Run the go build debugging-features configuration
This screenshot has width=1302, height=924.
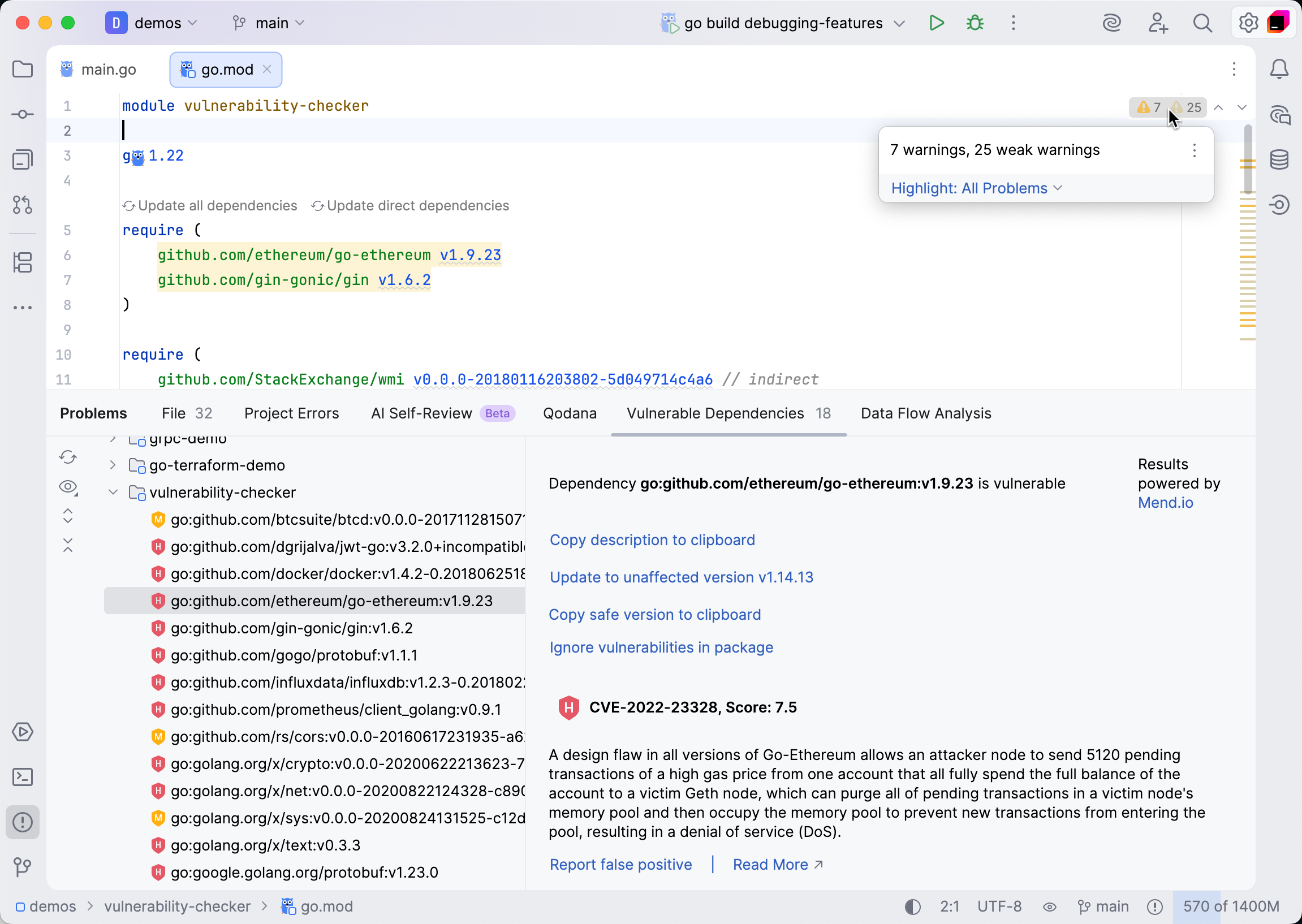click(x=936, y=23)
